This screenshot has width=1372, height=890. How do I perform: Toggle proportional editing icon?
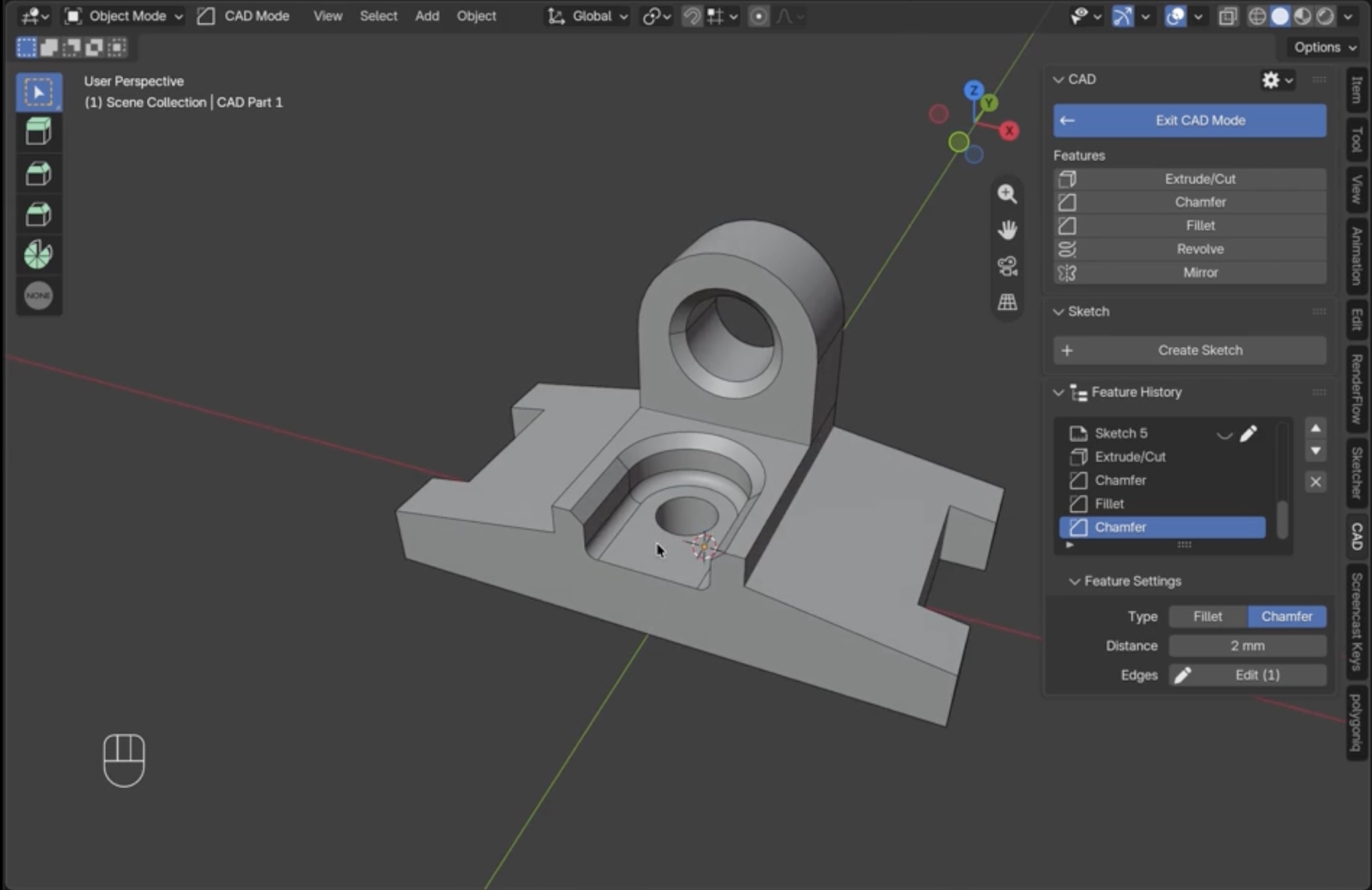(x=758, y=16)
